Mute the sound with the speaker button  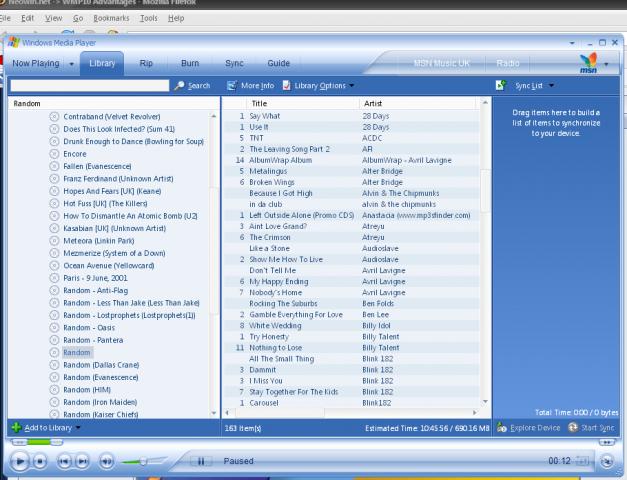[106, 462]
